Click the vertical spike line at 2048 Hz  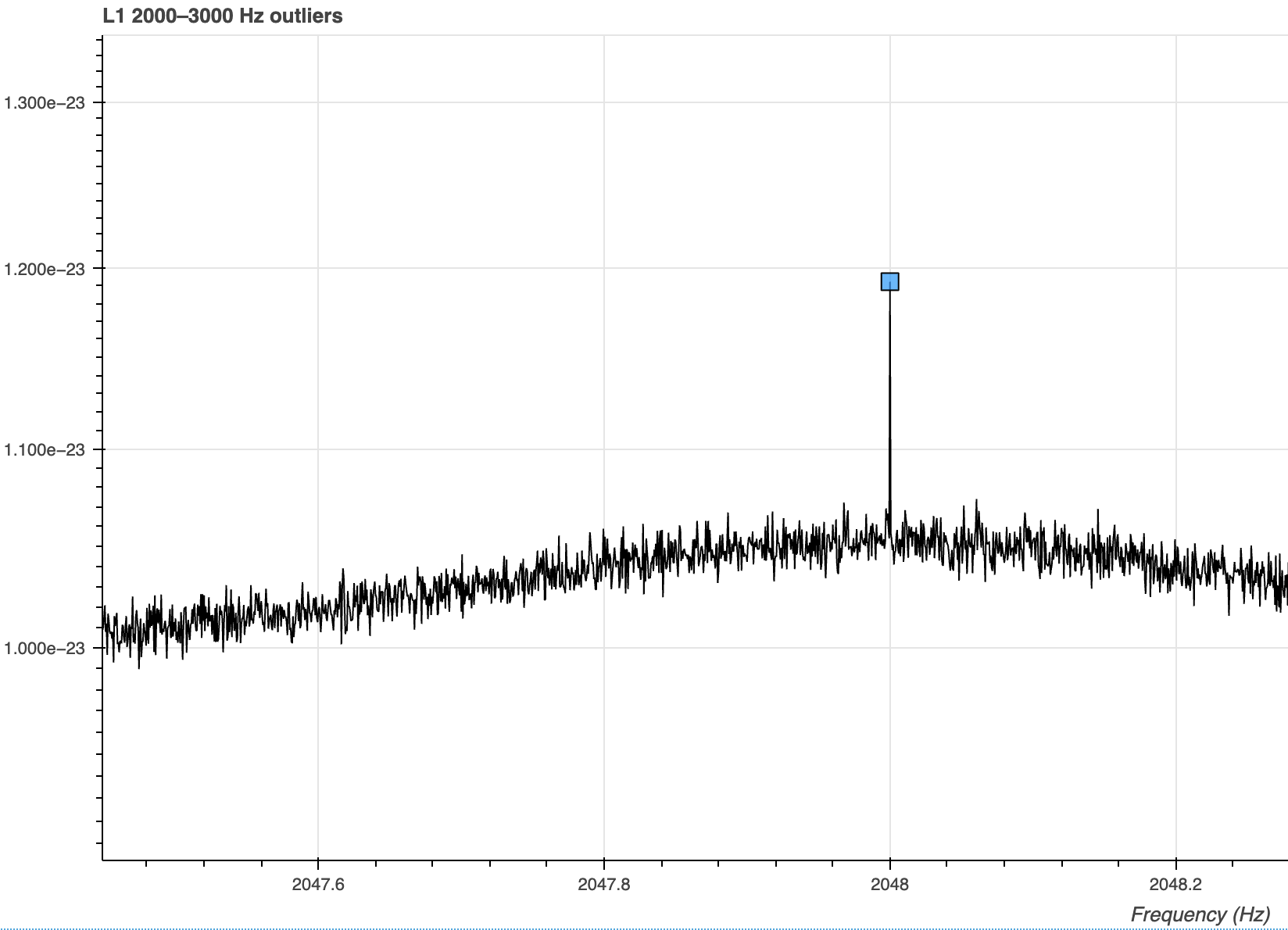pyautogui.click(x=889, y=406)
